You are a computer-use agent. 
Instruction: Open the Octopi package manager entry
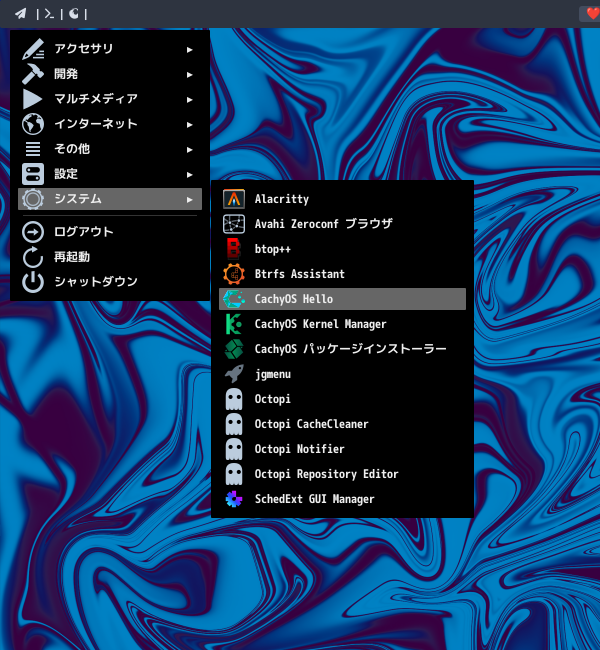342,399
